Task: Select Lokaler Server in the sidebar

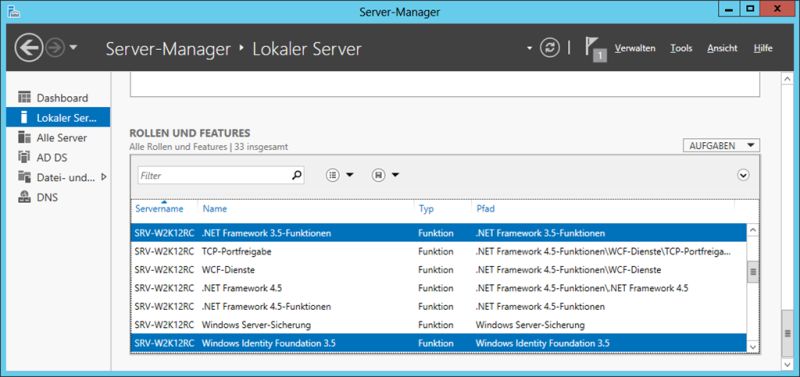Action: [x=58, y=117]
